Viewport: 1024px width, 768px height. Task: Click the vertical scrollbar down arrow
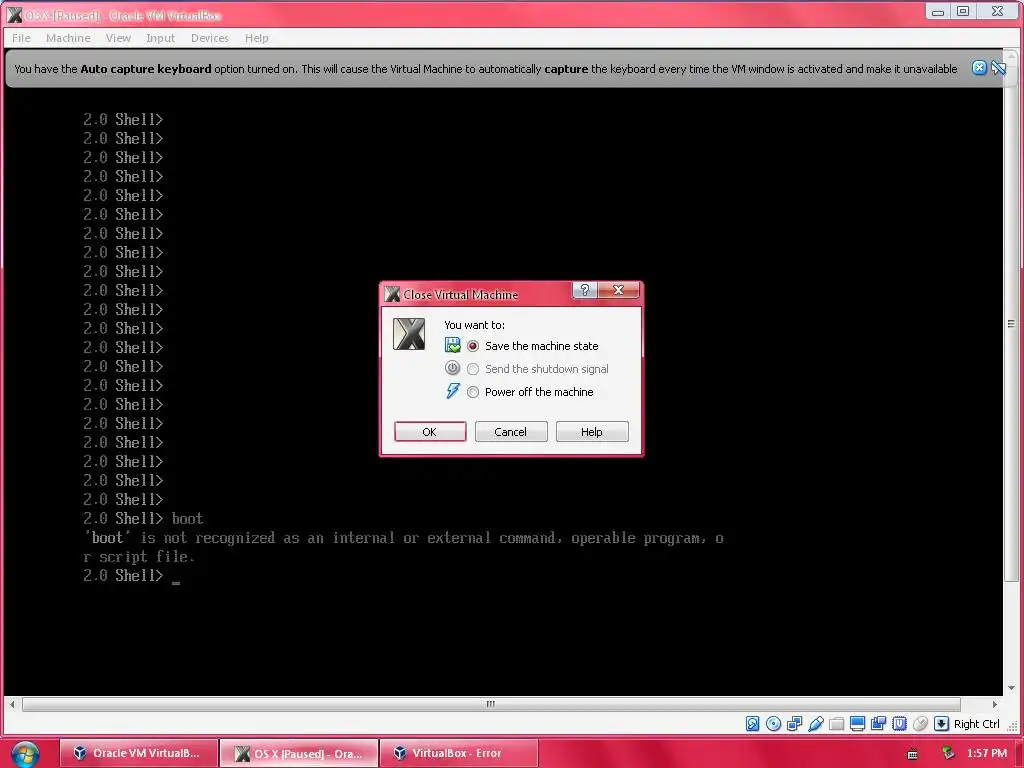point(1011,688)
